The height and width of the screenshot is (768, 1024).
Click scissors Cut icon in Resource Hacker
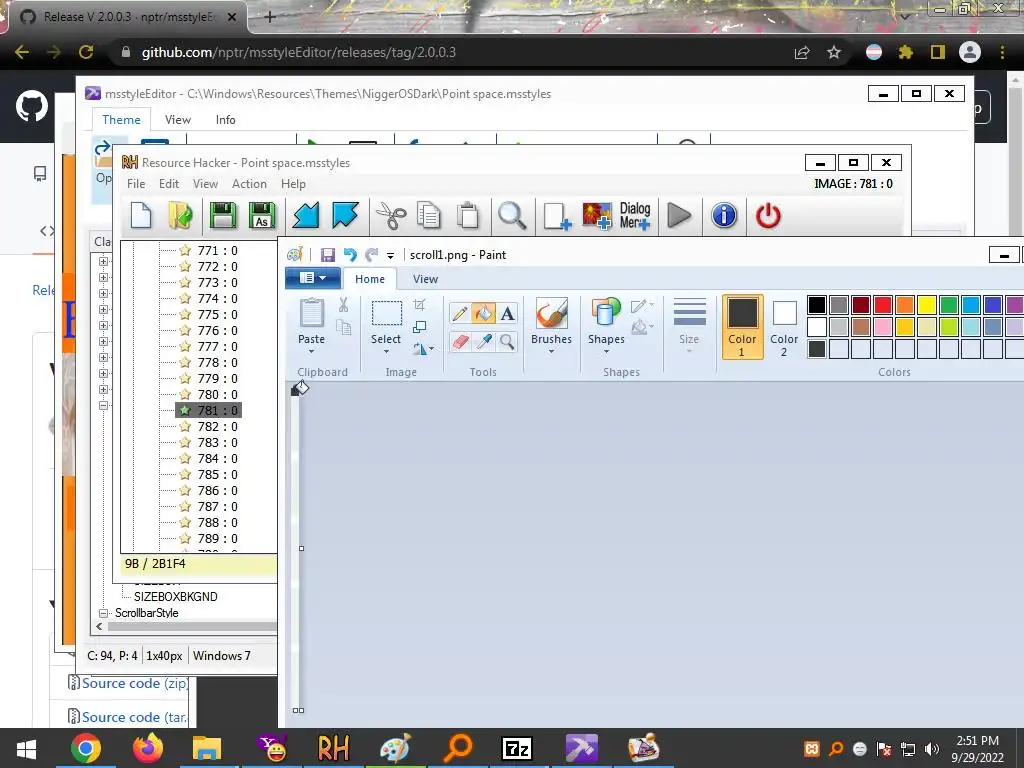point(391,216)
